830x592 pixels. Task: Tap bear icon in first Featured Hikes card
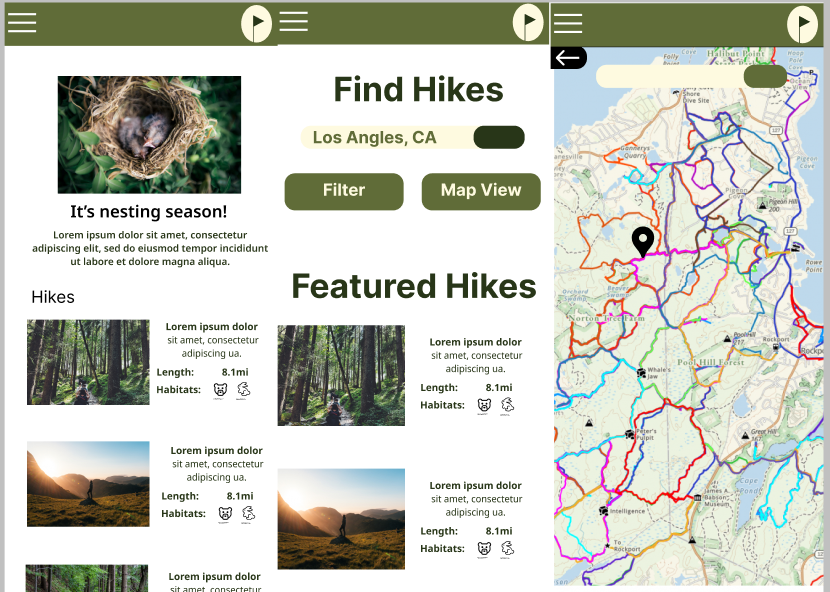click(484, 406)
